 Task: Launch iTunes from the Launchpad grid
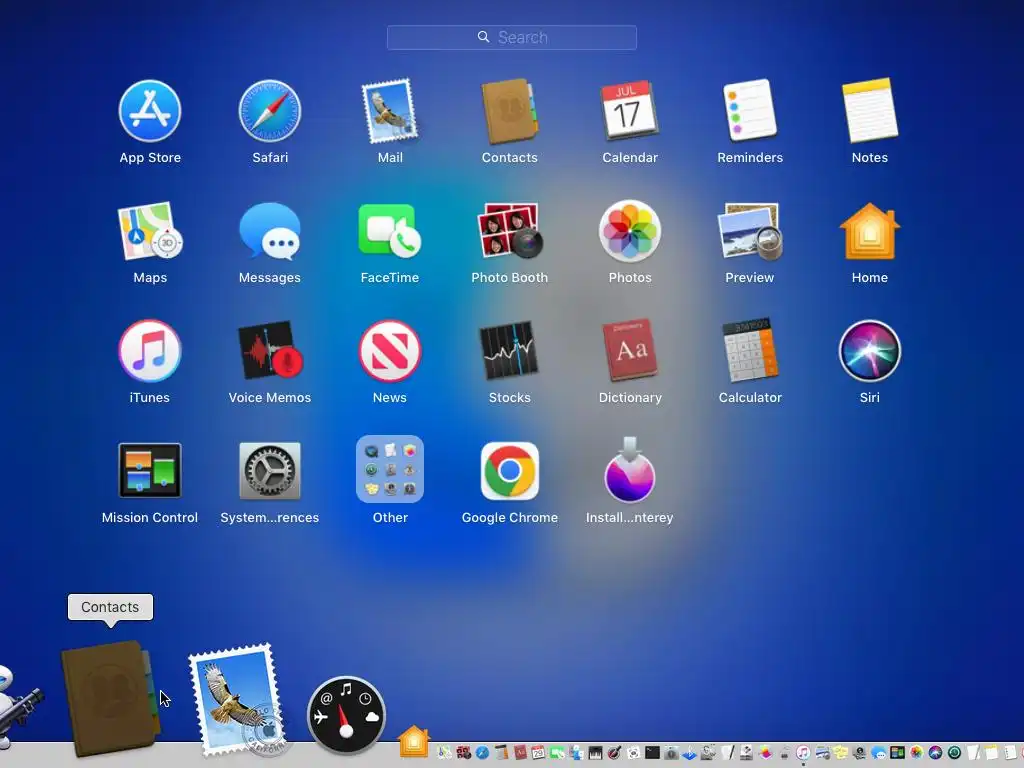(x=150, y=351)
